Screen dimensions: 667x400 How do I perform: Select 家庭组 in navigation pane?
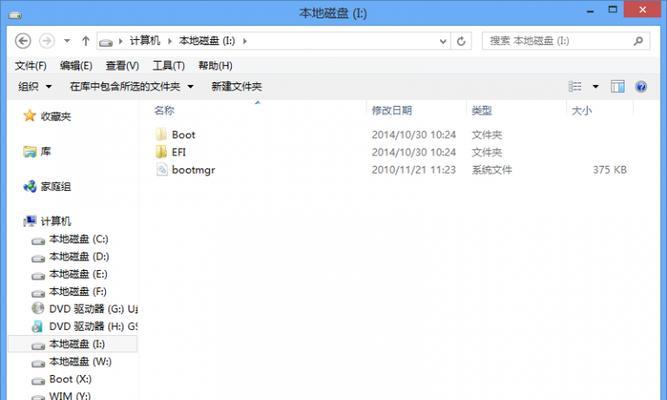click(56, 186)
